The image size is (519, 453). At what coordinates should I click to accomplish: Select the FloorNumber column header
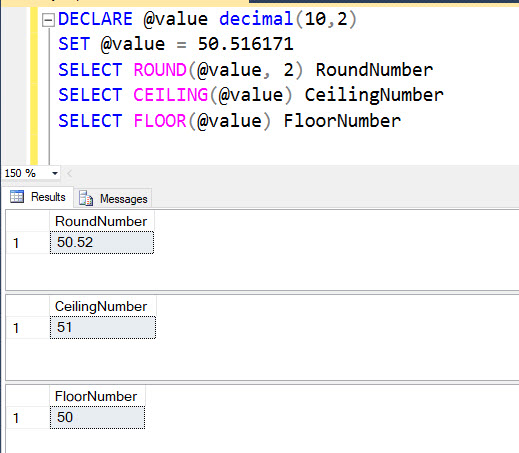[x=97, y=396]
